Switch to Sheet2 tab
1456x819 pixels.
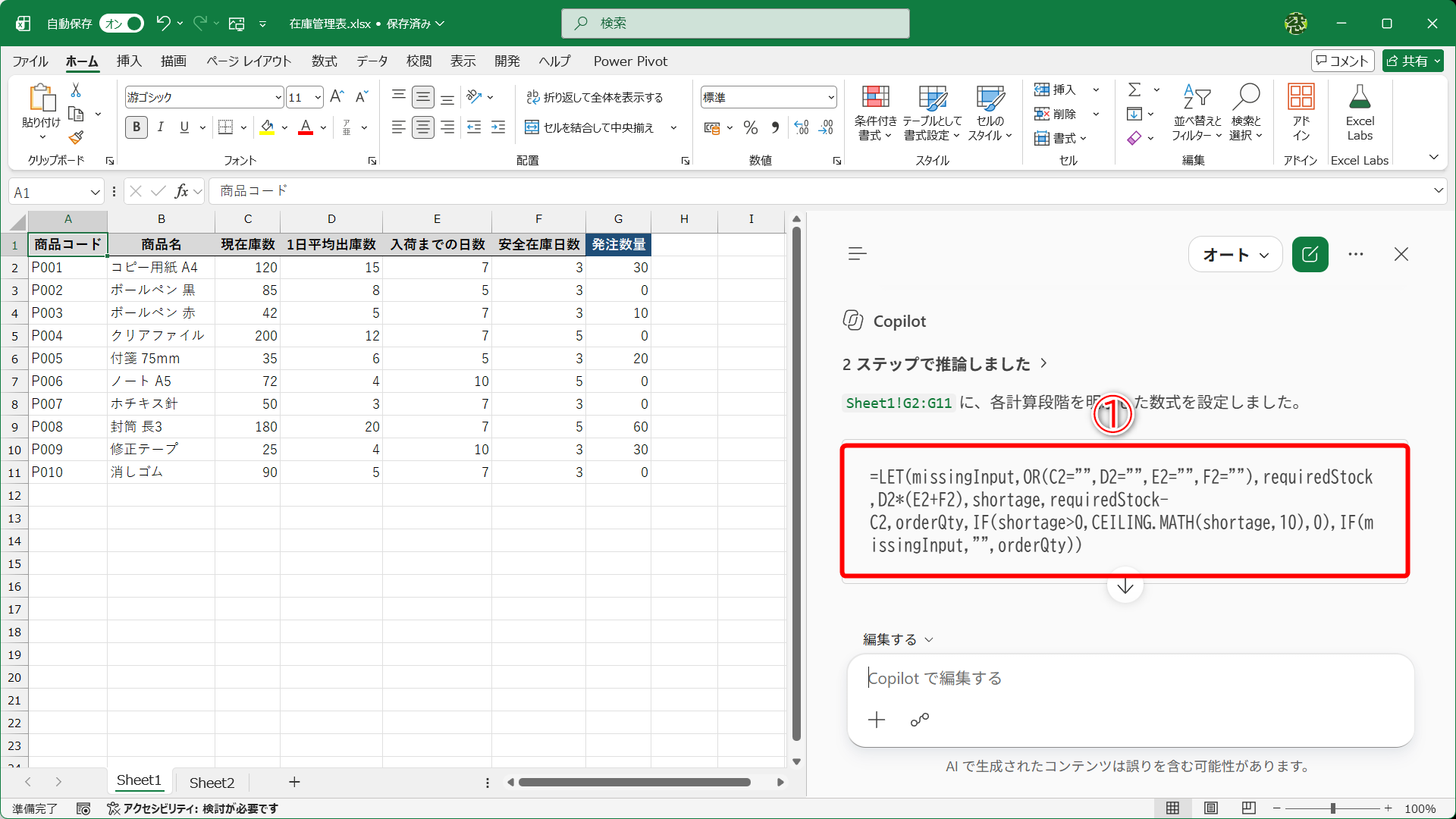tap(212, 783)
